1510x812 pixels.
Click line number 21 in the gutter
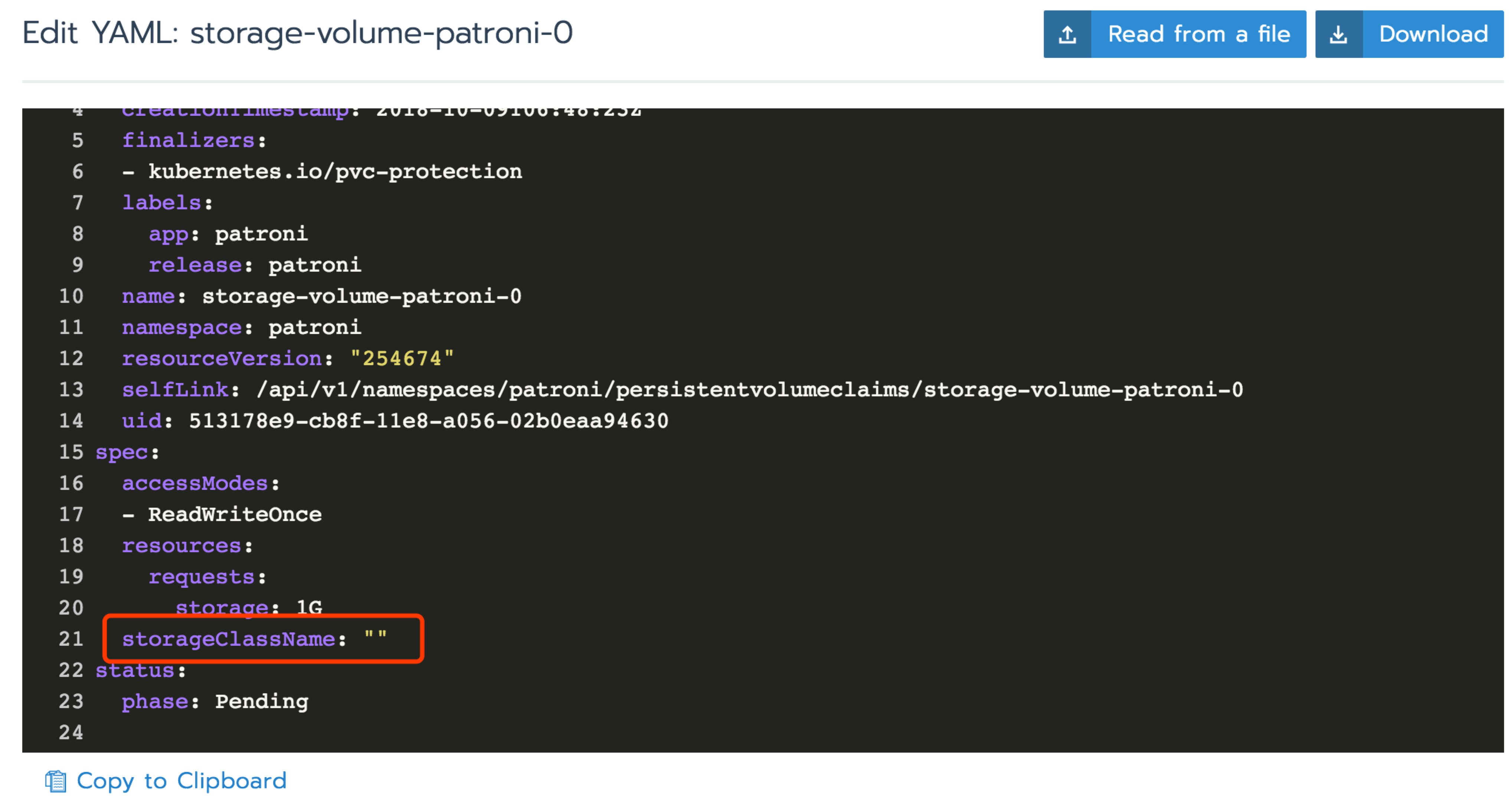[x=72, y=639]
